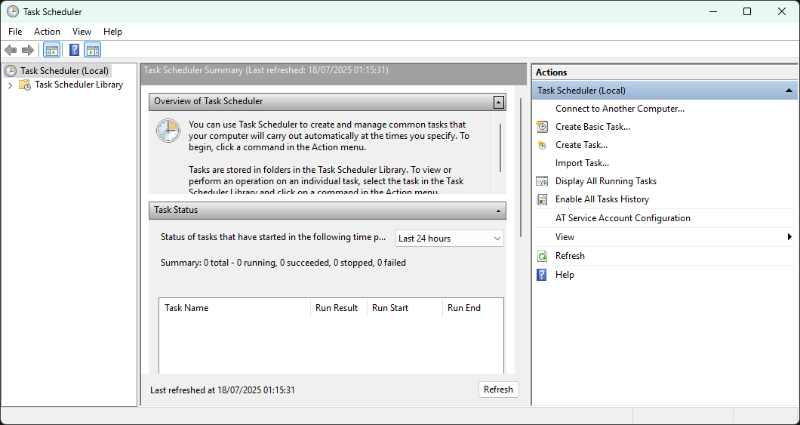Select Task Scheduler (Local) tree item
Screen dimensions: 800x425
pyautogui.click(x=64, y=71)
